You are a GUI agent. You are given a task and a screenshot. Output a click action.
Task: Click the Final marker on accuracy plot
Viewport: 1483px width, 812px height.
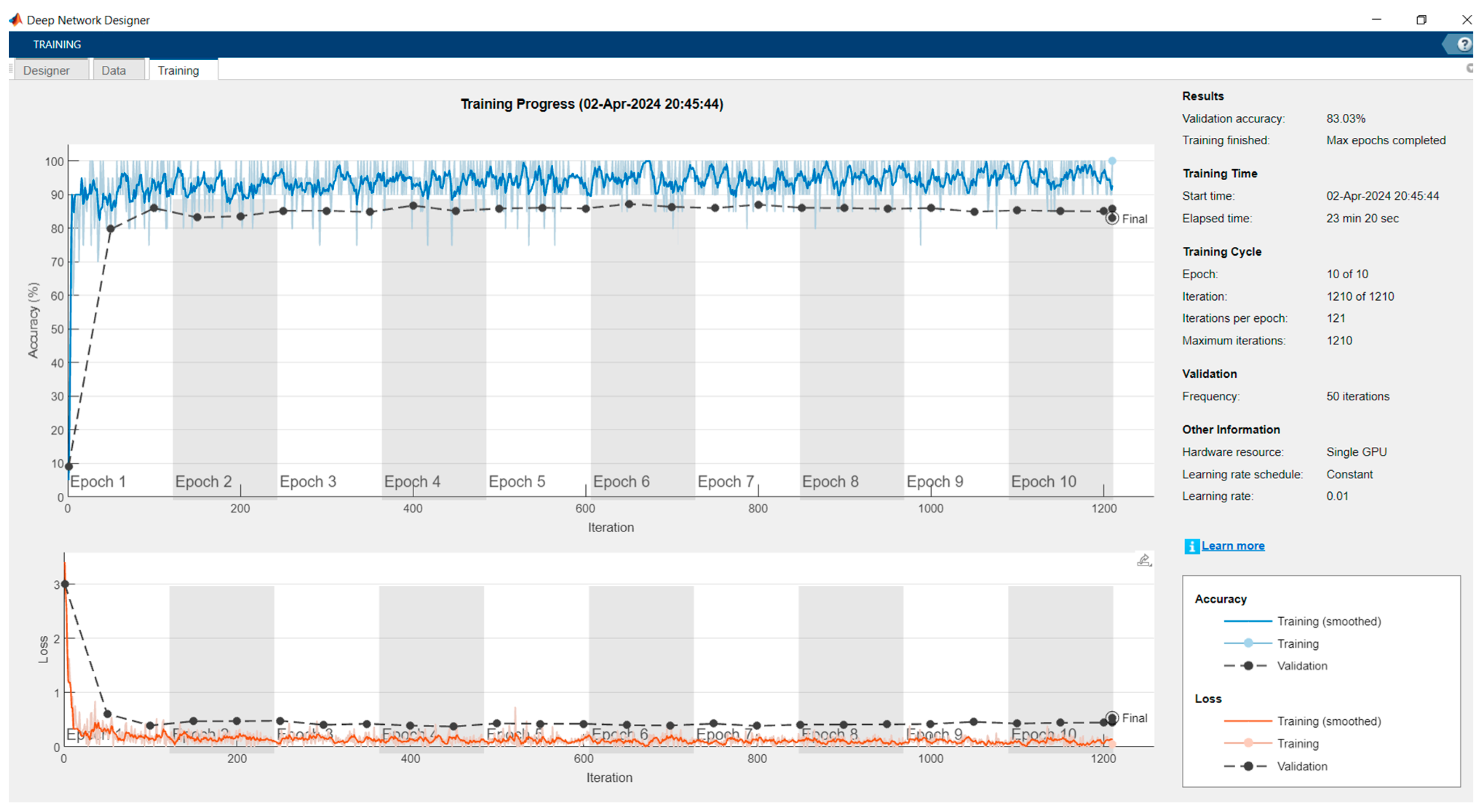click(1112, 218)
